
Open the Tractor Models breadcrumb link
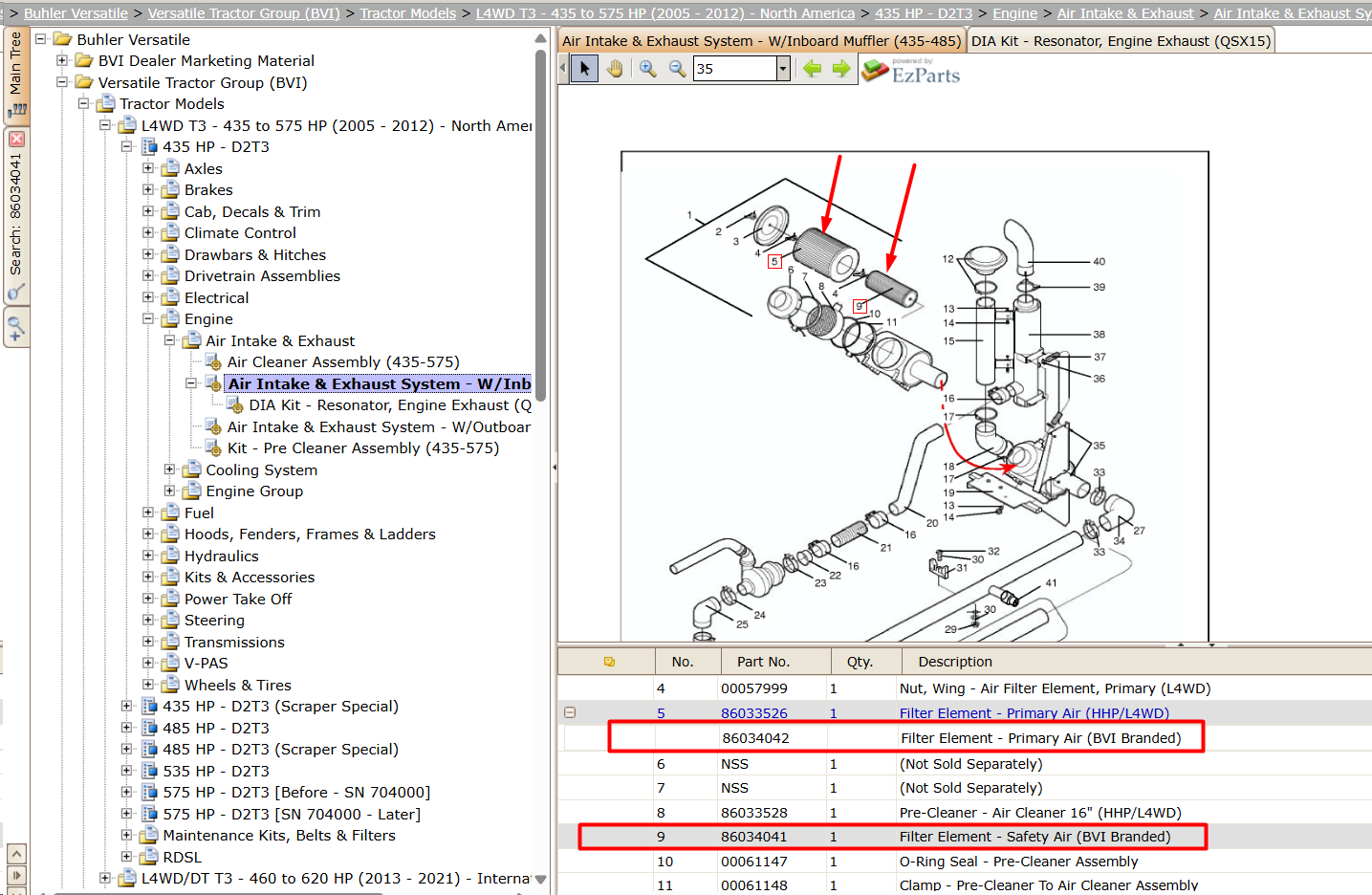point(408,13)
